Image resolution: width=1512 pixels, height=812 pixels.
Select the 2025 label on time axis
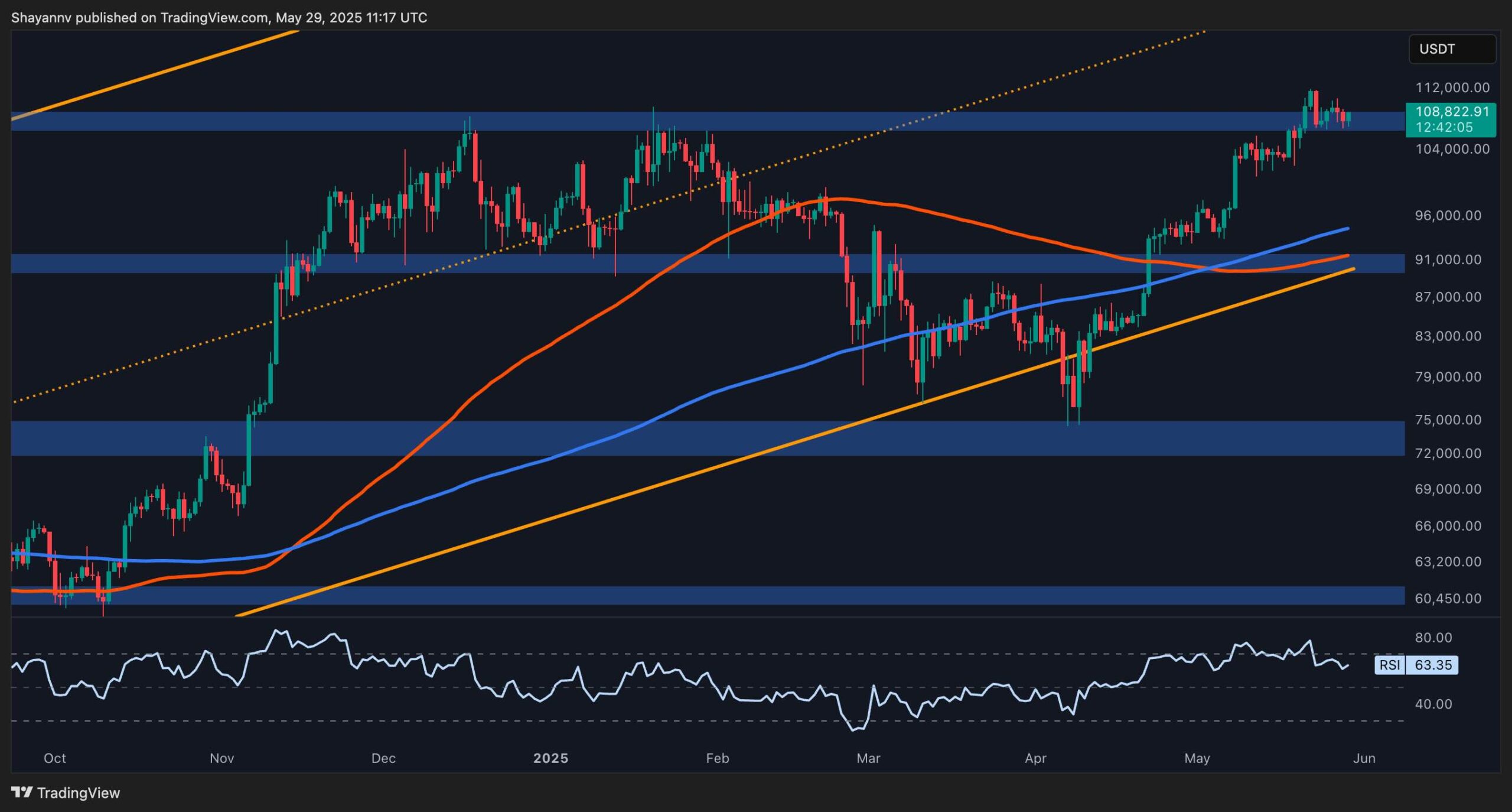(x=550, y=758)
